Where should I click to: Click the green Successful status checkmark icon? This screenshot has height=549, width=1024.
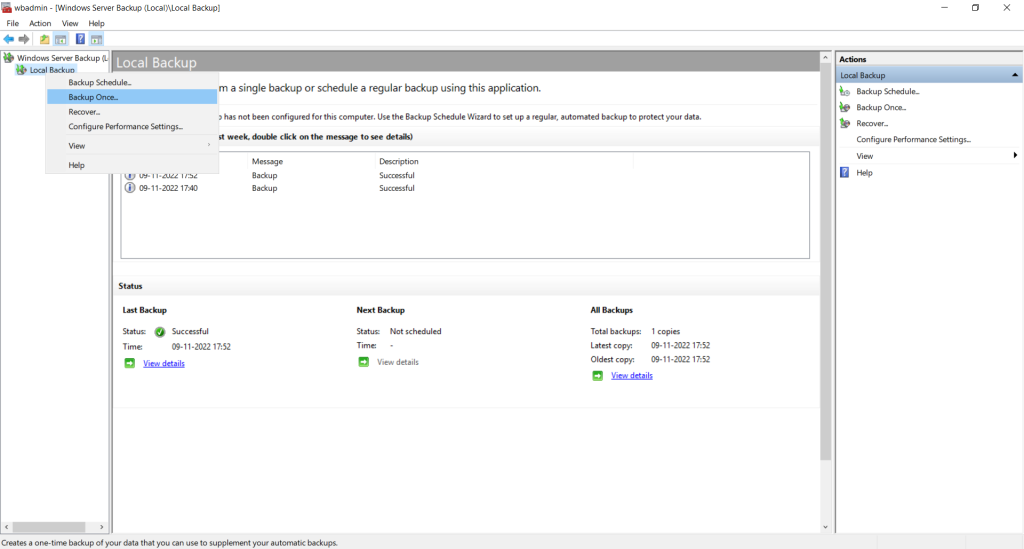(x=159, y=332)
